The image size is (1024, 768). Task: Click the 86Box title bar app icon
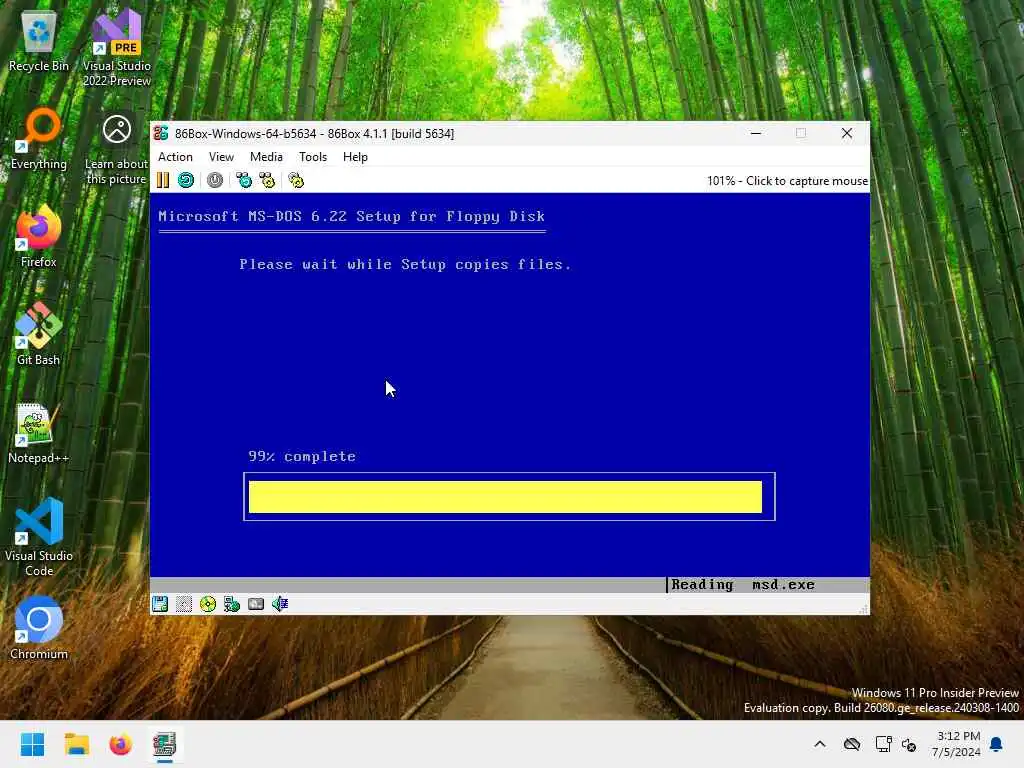click(161, 133)
